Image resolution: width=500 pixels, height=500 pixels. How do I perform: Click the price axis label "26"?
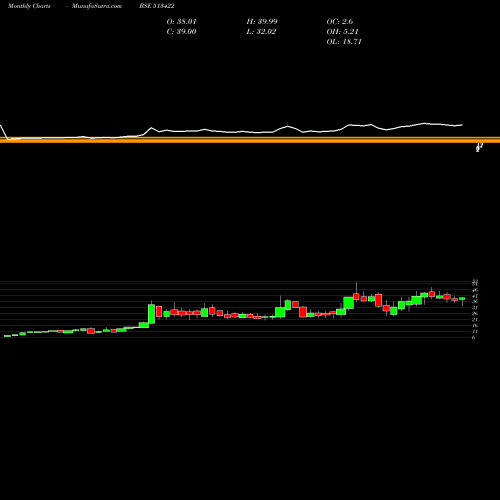tap(475, 314)
